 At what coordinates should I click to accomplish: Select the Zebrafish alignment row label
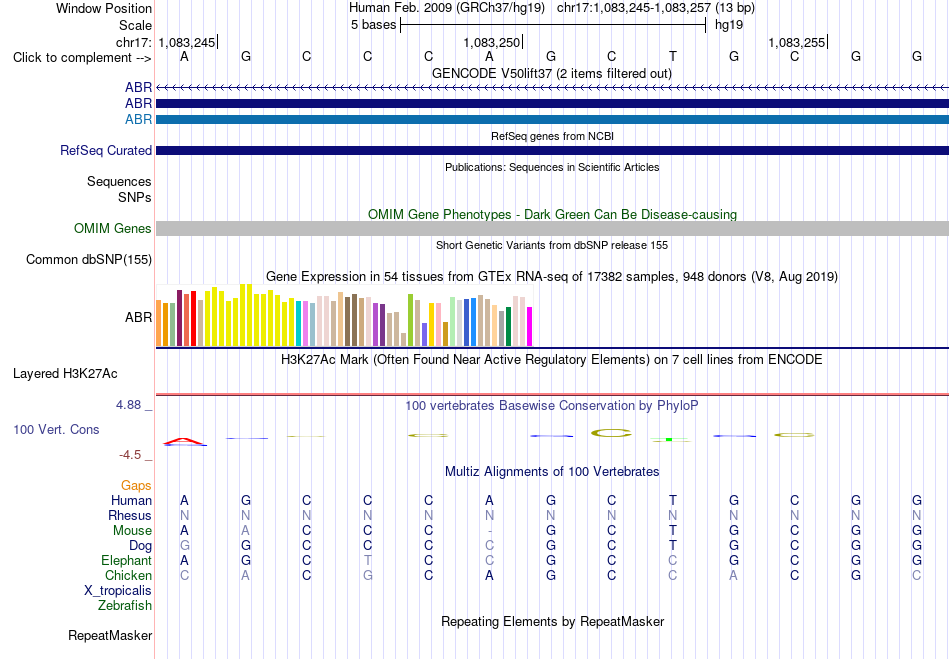(x=125, y=606)
